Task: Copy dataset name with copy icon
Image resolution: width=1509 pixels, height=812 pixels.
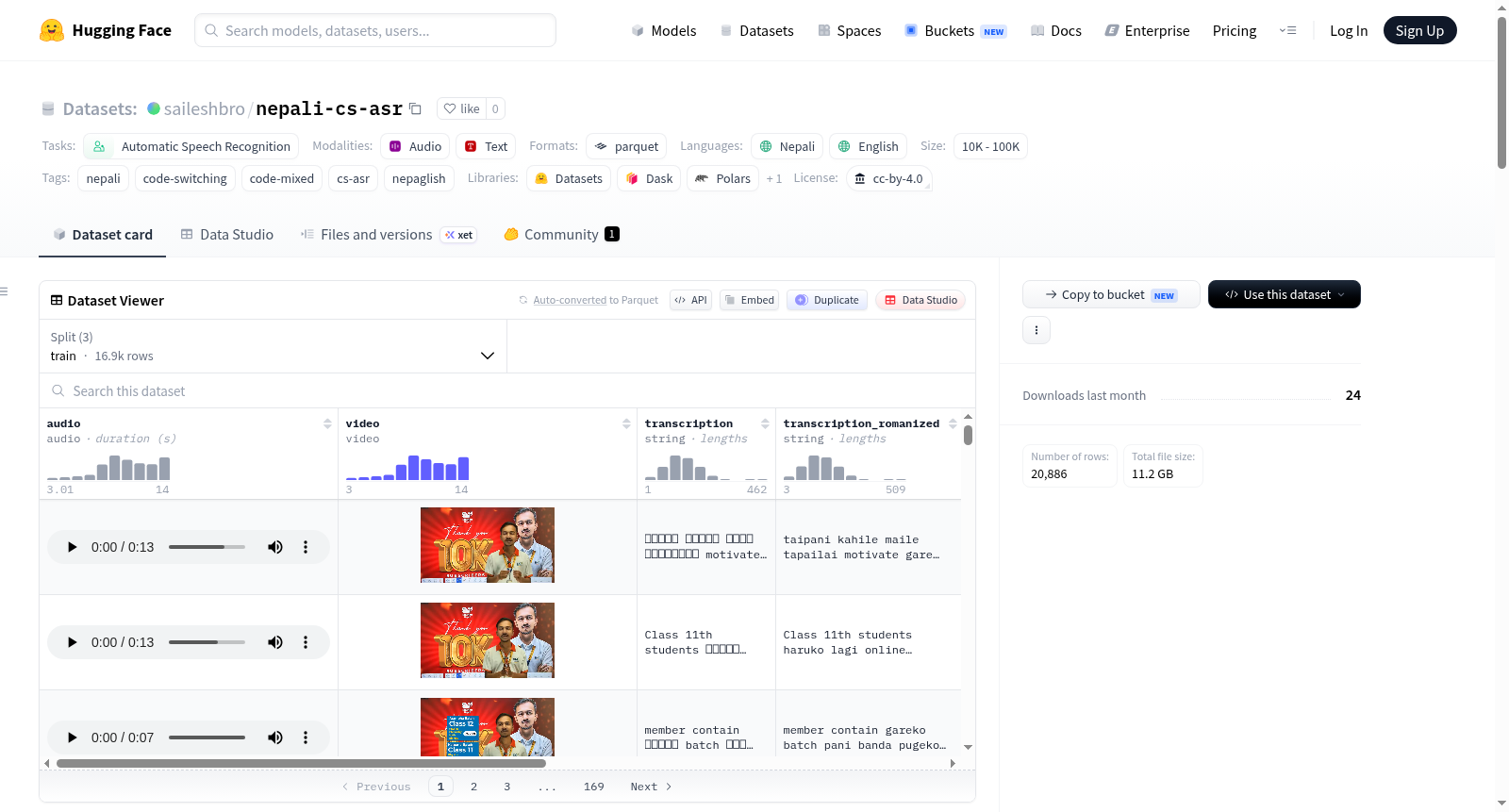Action: point(415,108)
